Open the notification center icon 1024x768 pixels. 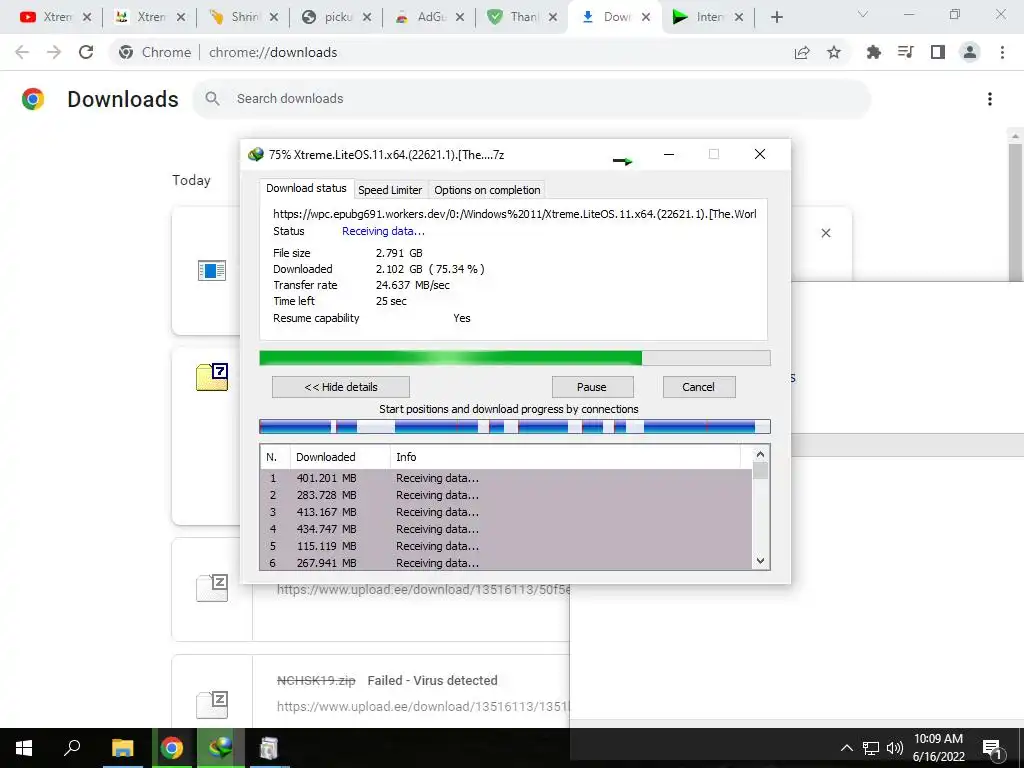tap(993, 748)
